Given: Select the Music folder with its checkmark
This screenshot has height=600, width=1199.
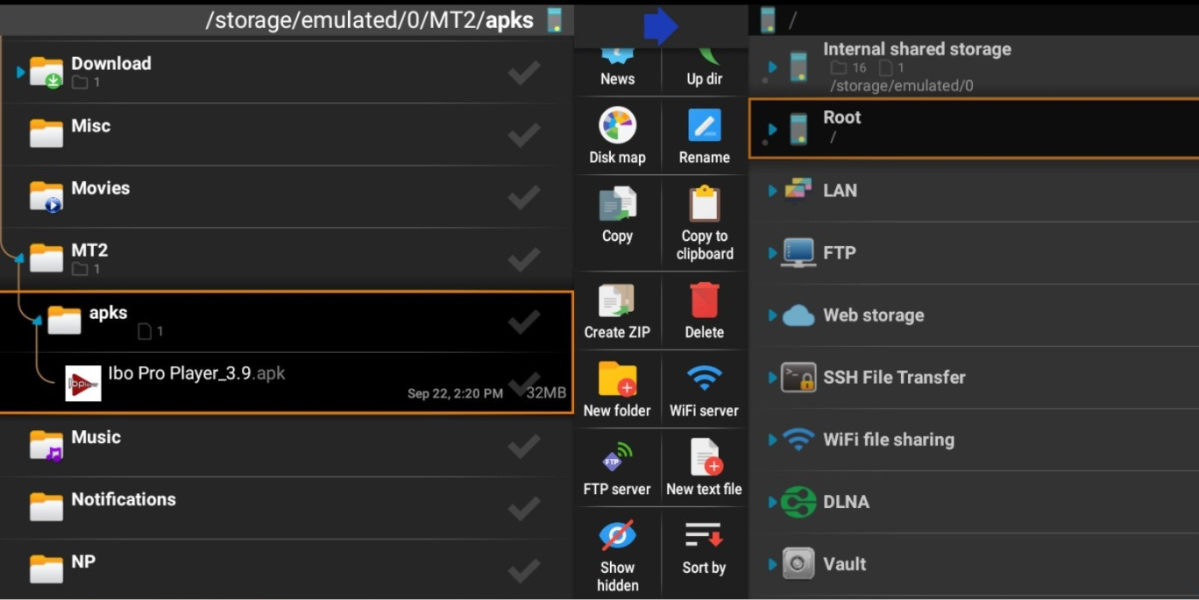Looking at the screenshot, I should point(523,448).
